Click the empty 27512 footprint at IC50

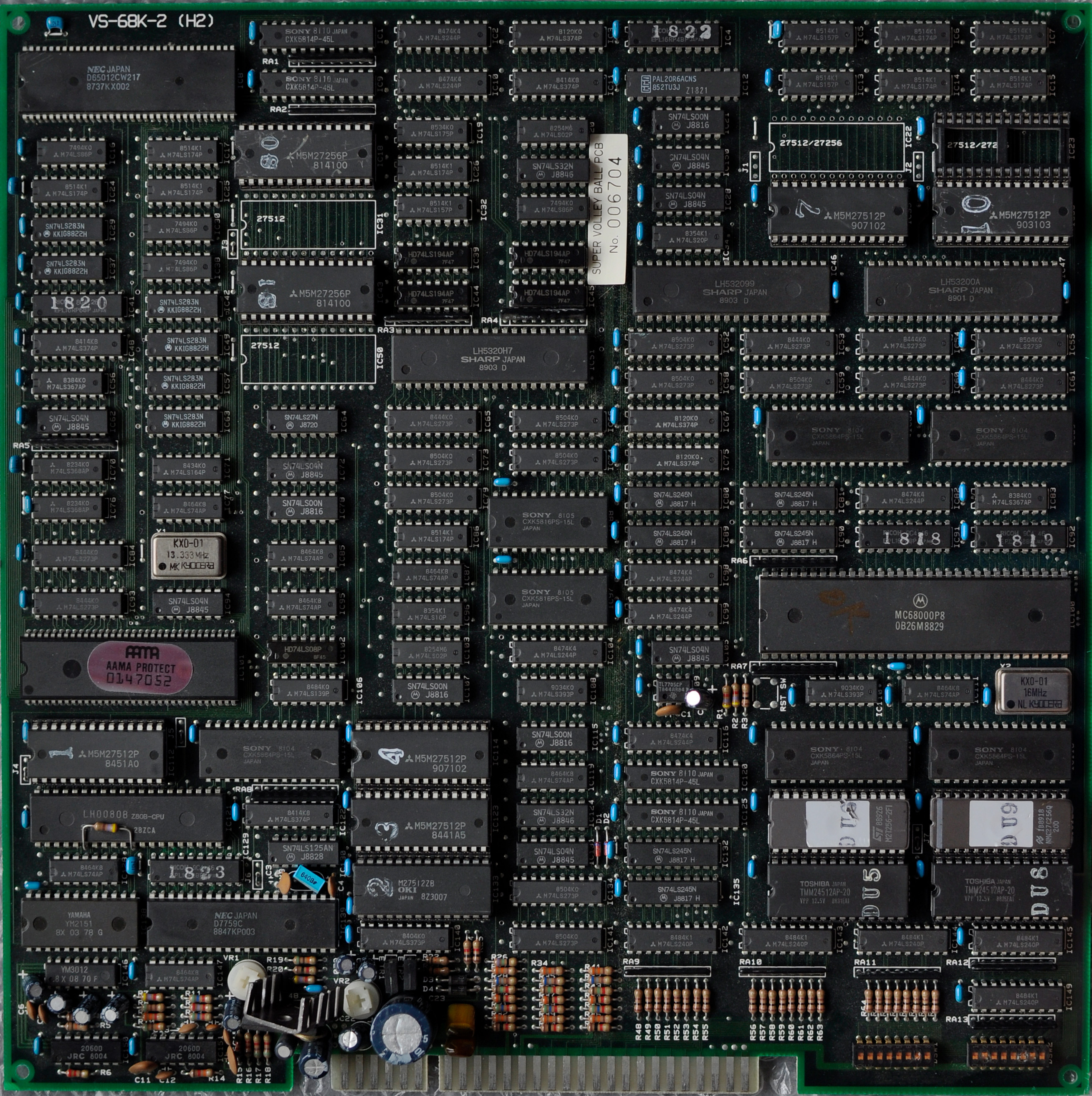308,359
